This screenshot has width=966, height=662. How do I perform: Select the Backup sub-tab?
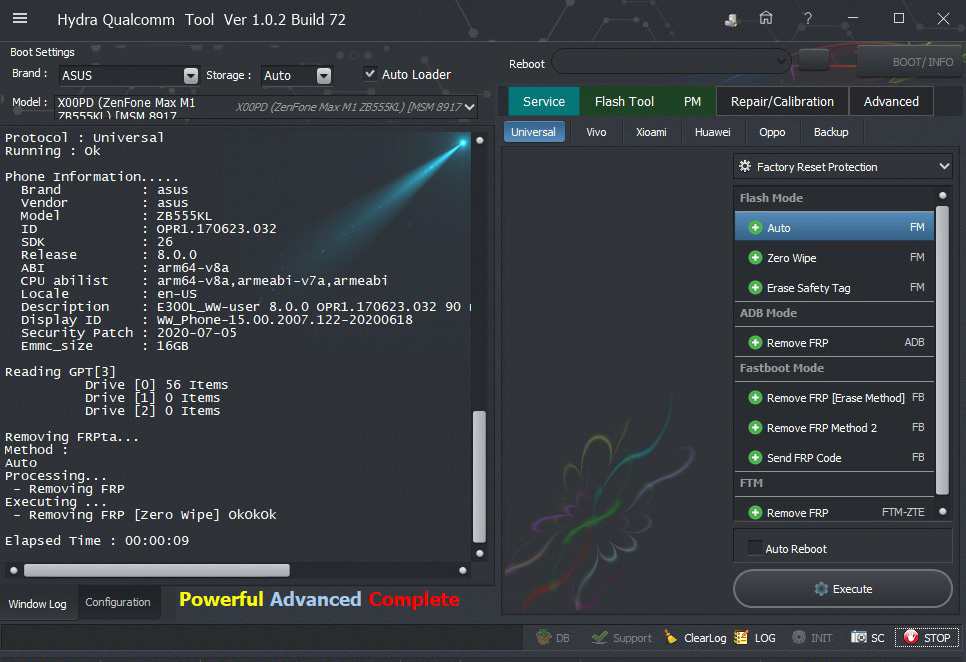[x=830, y=132]
